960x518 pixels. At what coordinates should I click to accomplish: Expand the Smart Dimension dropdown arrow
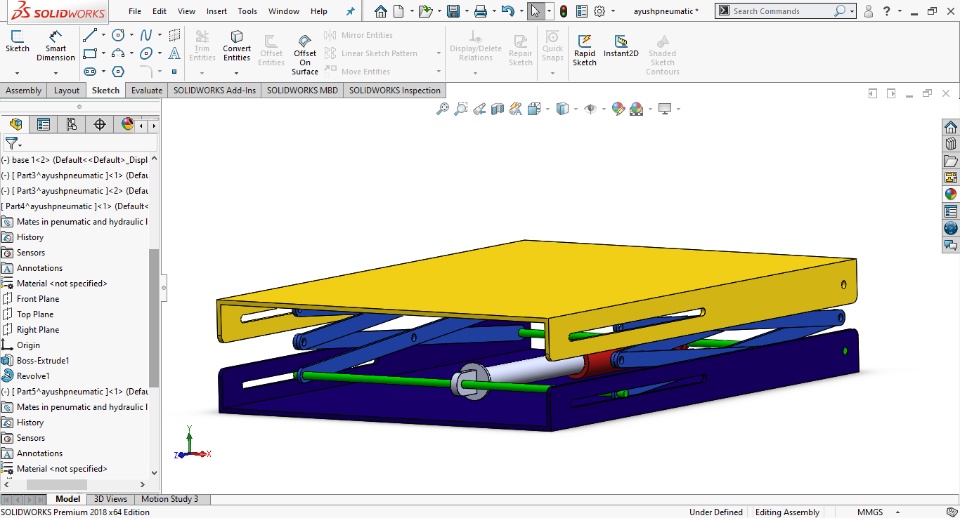click(55, 72)
